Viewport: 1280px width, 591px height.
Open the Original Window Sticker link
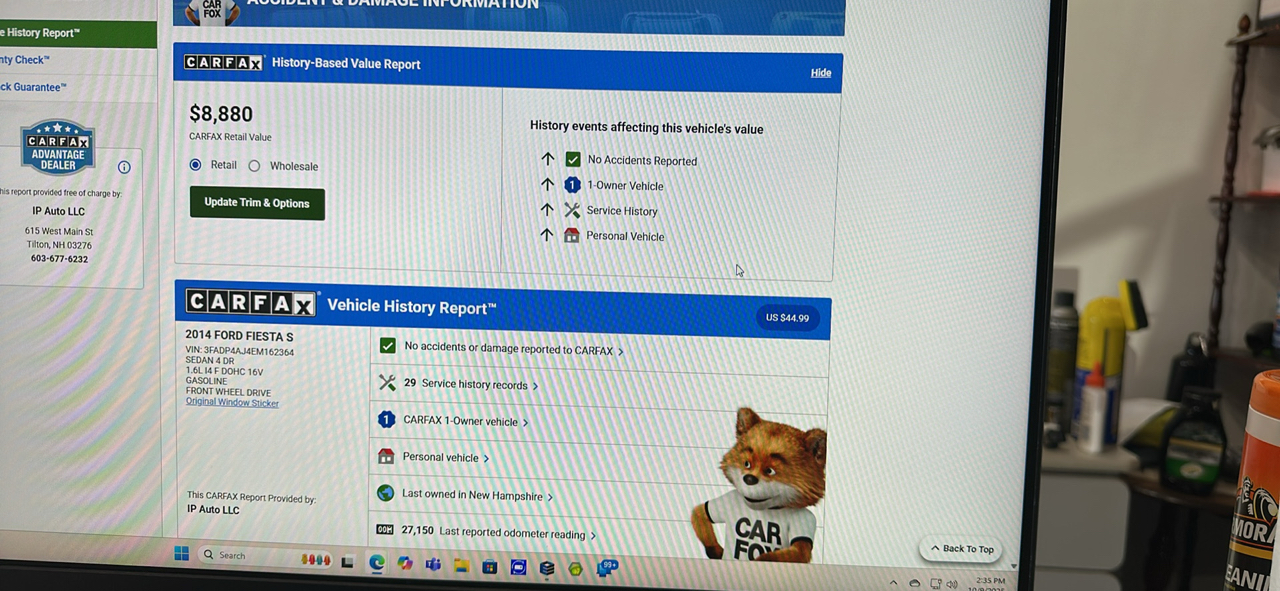[x=232, y=403]
